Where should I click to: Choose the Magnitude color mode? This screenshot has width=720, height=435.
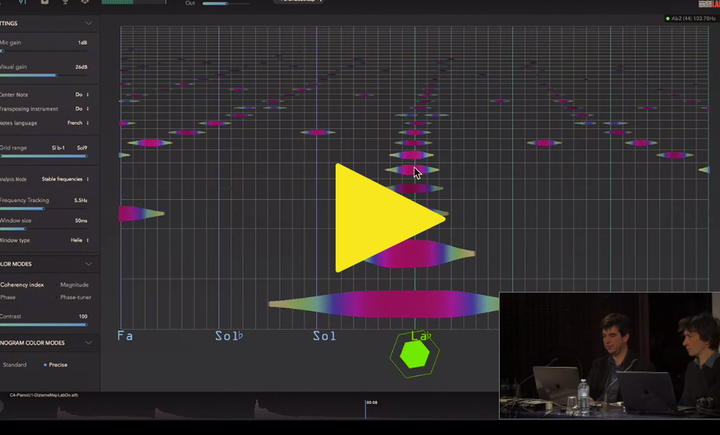click(73, 285)
